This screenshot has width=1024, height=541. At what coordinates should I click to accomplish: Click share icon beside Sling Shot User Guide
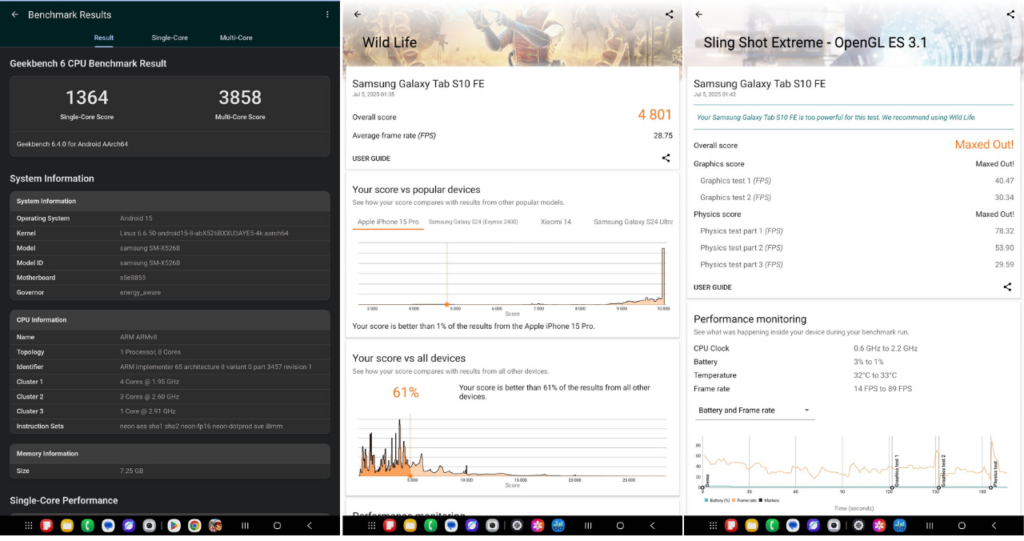1007,287
